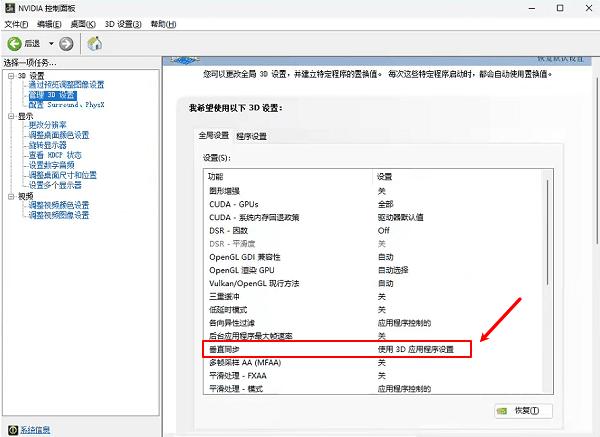Click the 系统信息 icon at bottom left
Viewport: 600px width, 437px height.
pyautogui.click(x=13, y=430)
